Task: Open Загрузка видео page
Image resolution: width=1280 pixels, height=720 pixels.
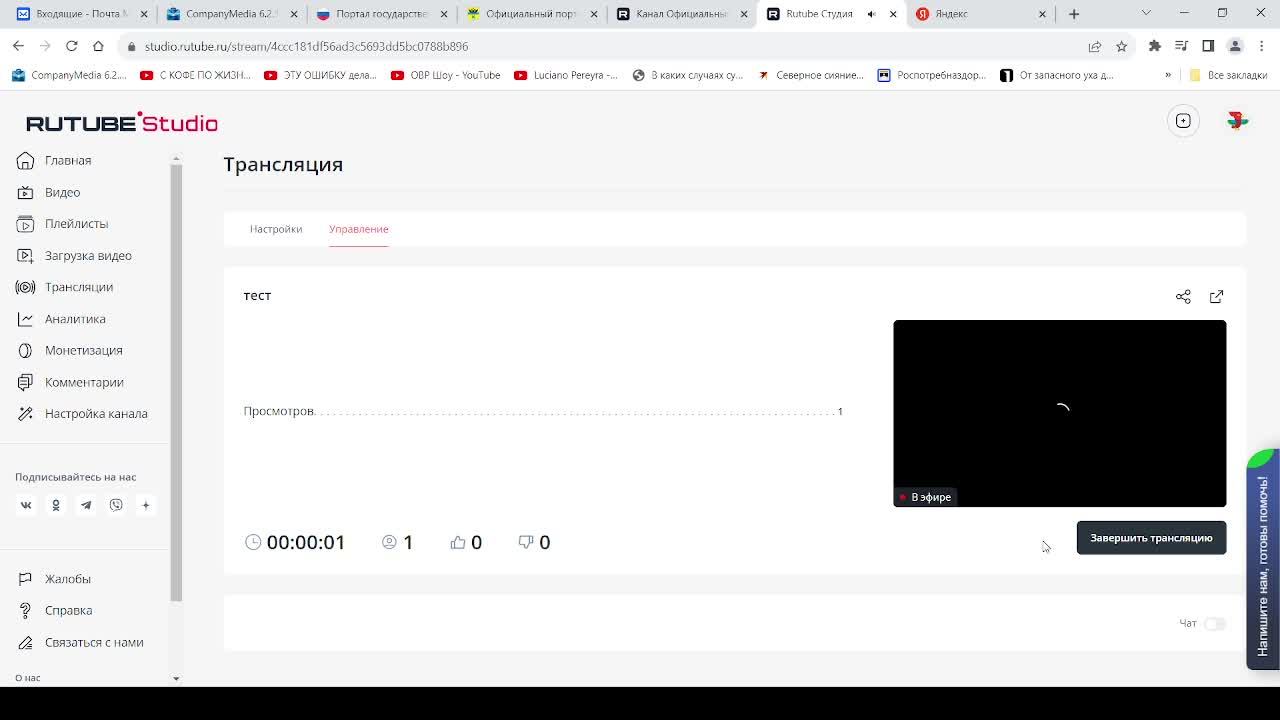Action: 88,255
